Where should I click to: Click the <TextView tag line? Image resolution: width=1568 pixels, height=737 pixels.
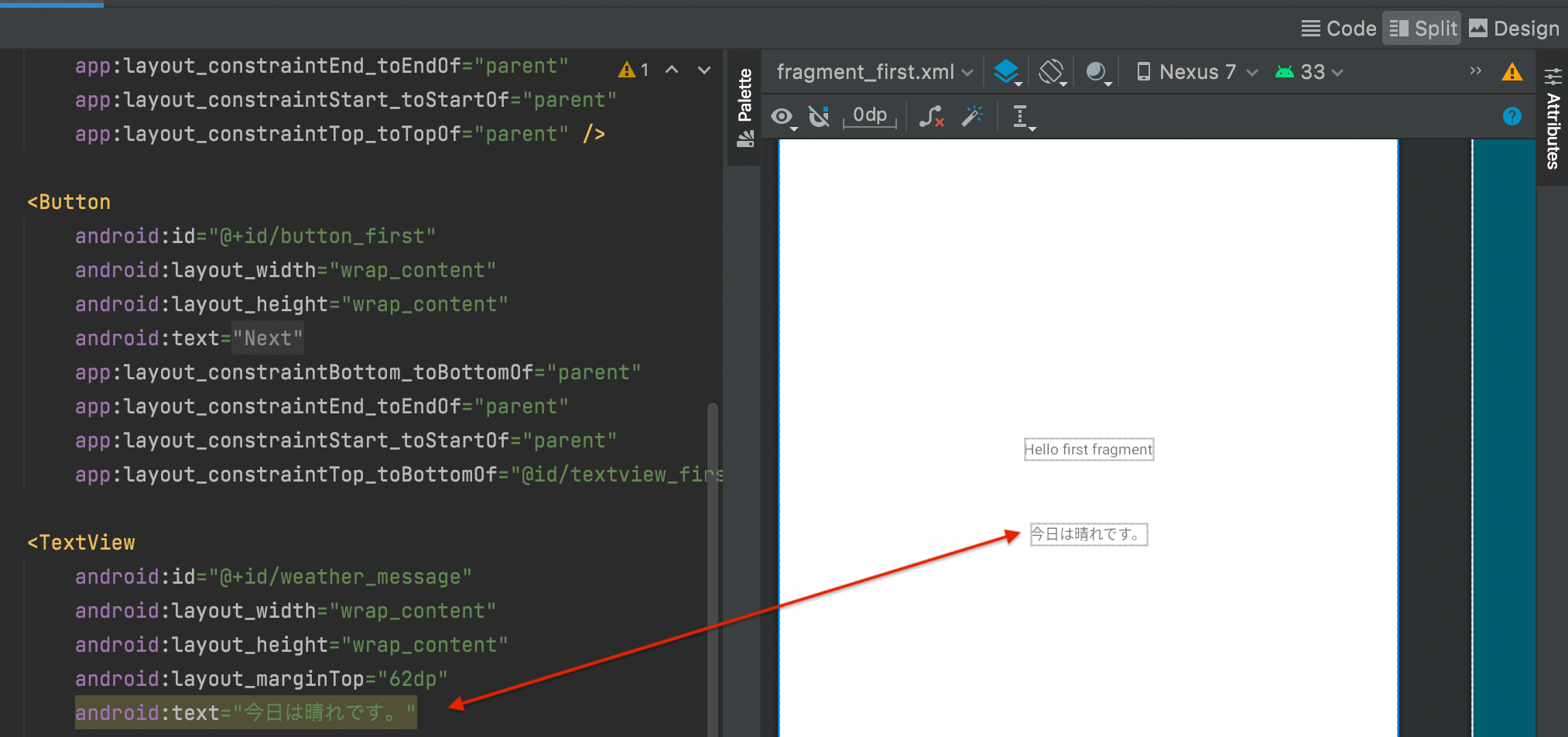(81, 543)
